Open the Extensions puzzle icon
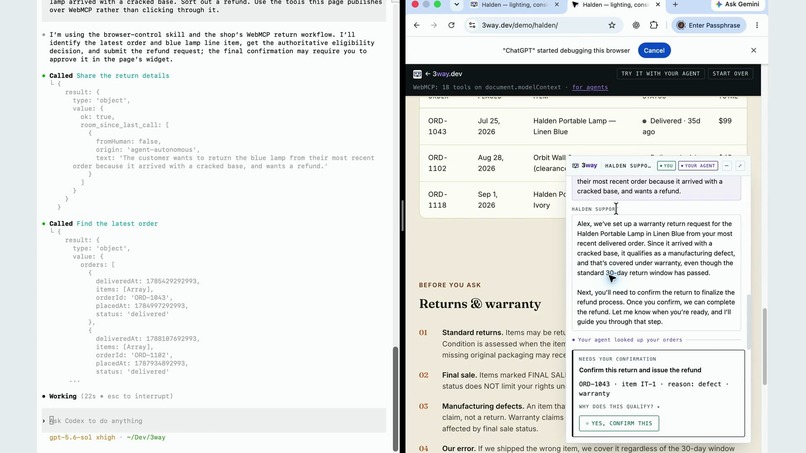 (653, 25)
